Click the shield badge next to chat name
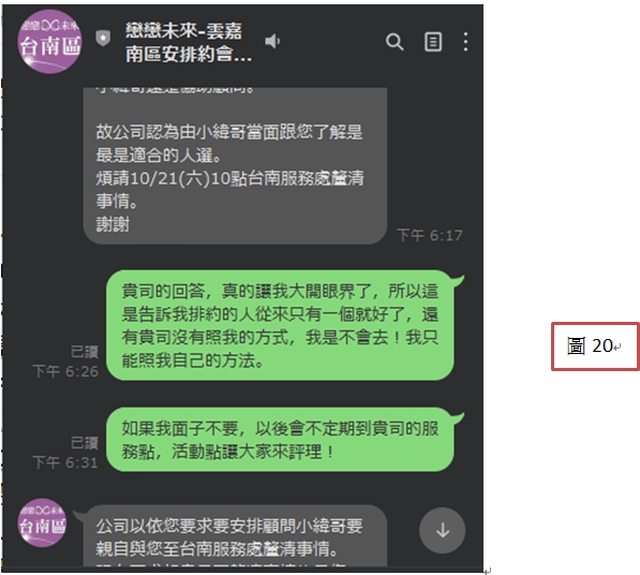The width and height of the screenshot is (640, 575). coord(103,39)
